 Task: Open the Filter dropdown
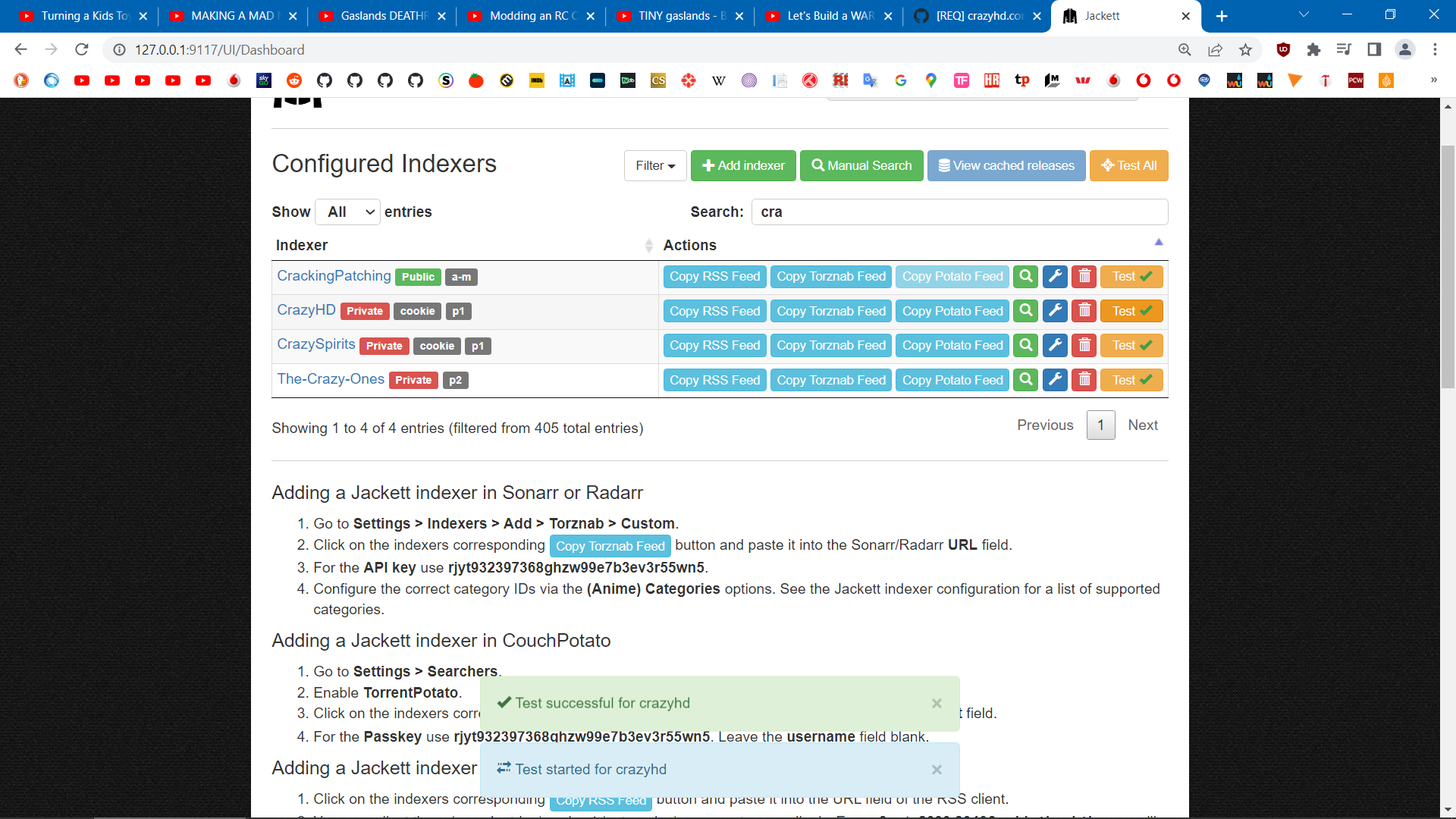click(654, 165)
